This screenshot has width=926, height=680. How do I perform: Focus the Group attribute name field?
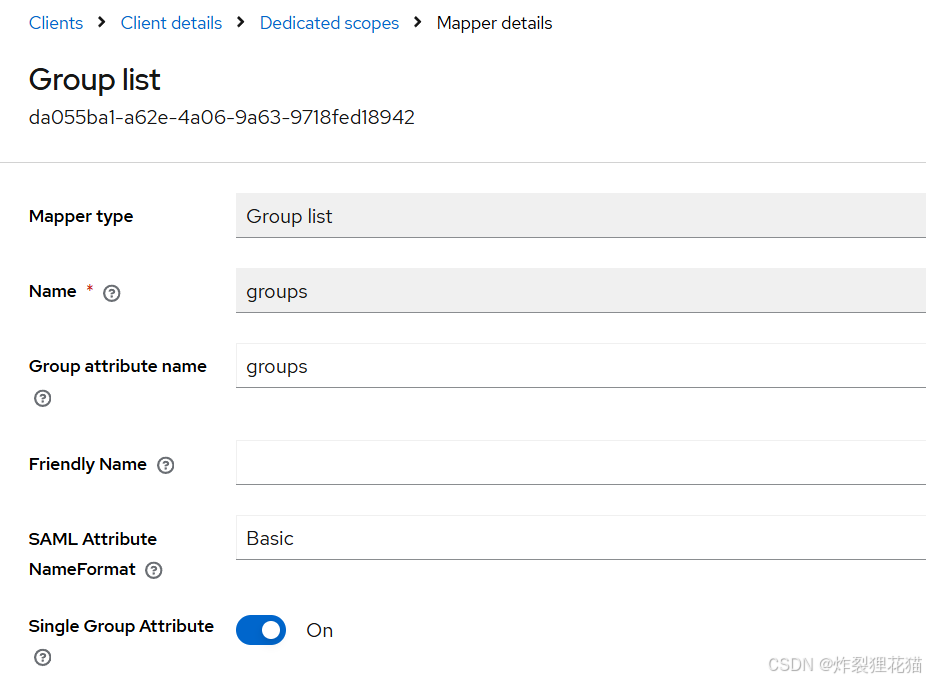[x=581, y=366]
